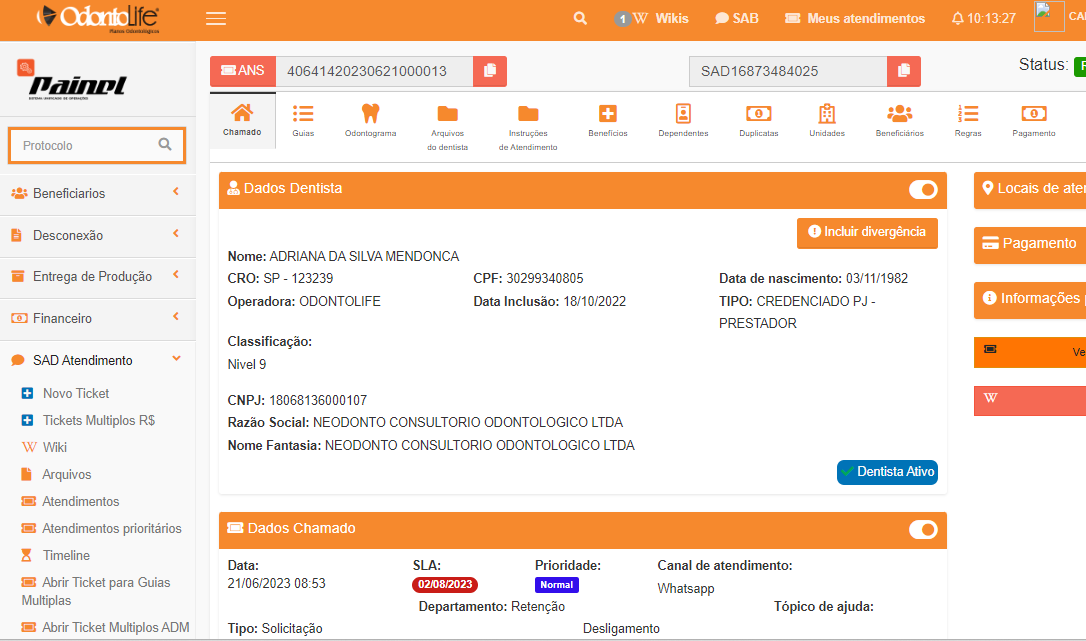Image resolution: width=1086 pixels, height=641 pixels.
Task: Open the Odontograma tooth tab
Action: tap(371, 121)
